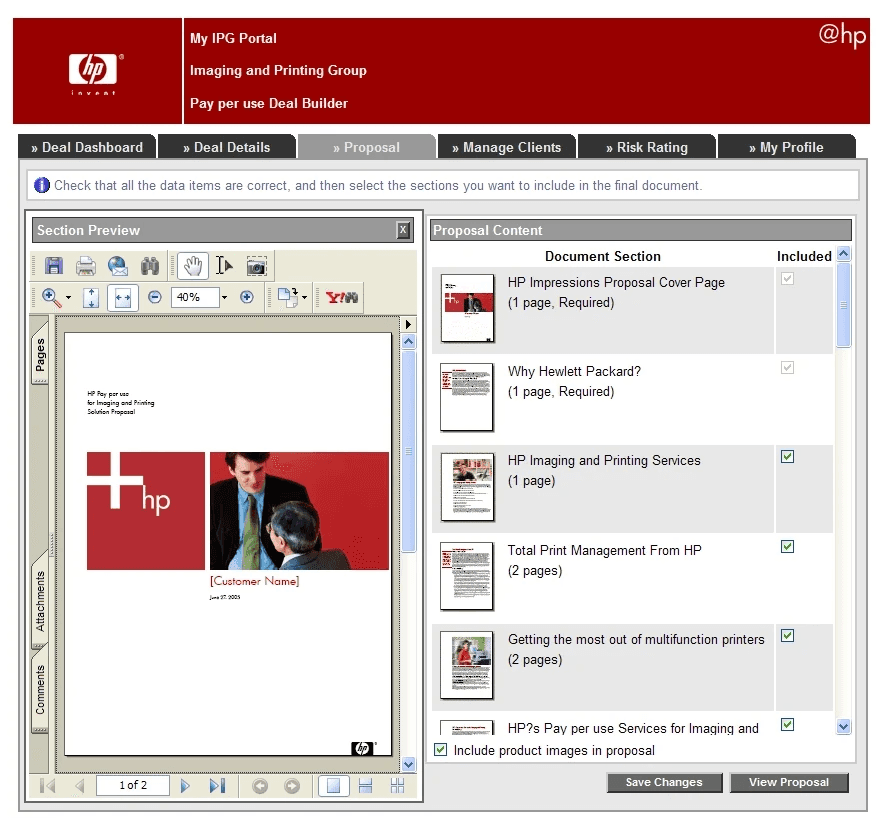Select the Why Hewlett Packard thumbnail
This screenshot has width=880, height=818.
coord(467,397)
